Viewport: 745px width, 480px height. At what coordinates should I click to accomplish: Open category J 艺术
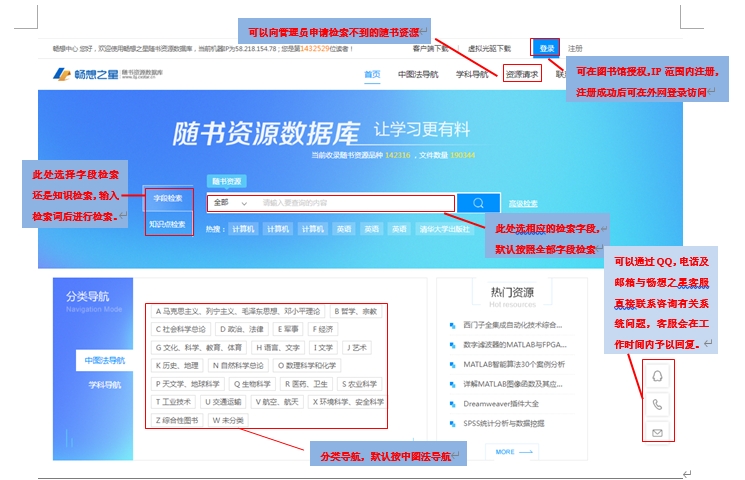(x=357, y=347)
